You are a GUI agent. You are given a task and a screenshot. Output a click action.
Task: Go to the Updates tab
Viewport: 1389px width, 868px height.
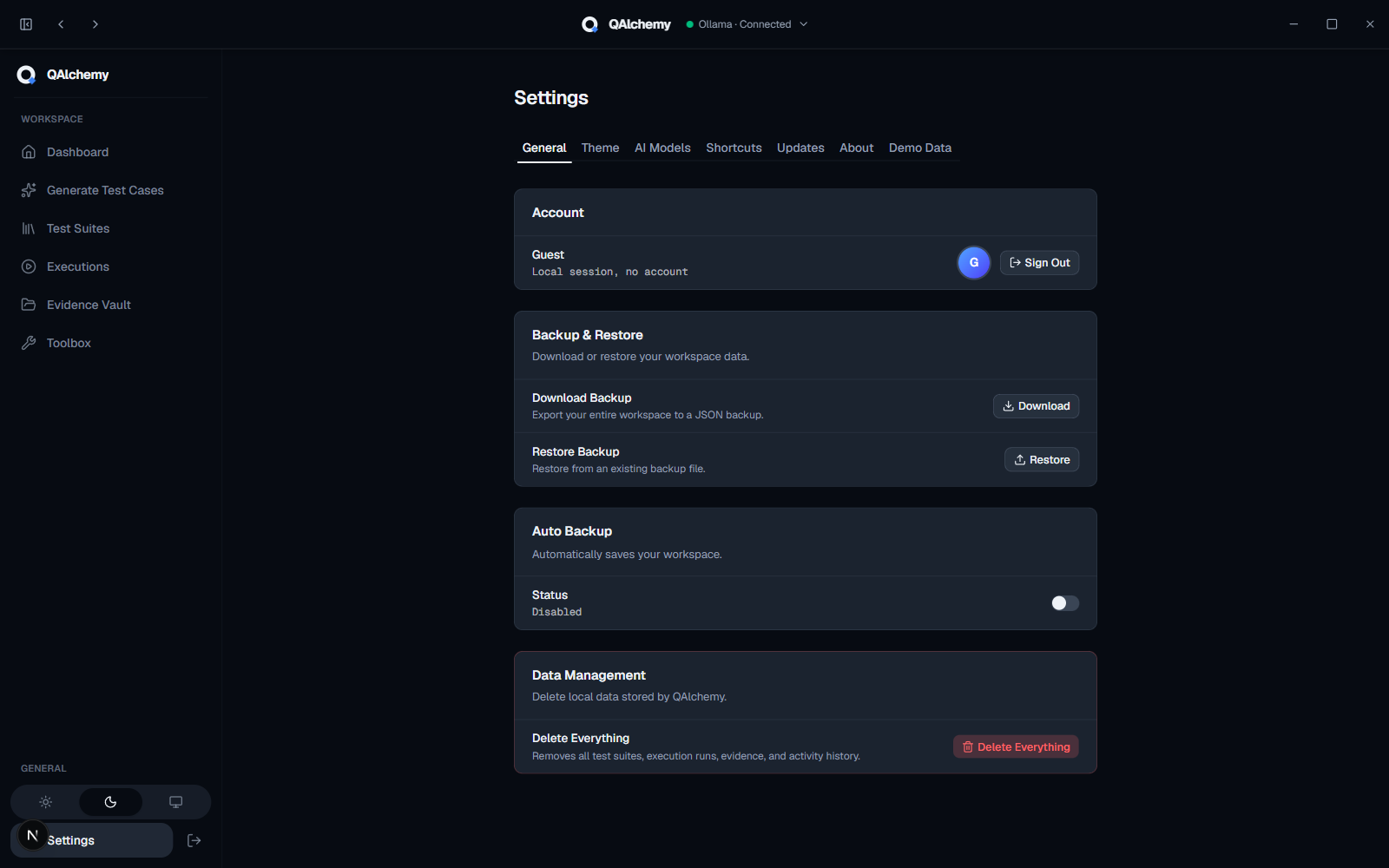[x=800, y=148]
